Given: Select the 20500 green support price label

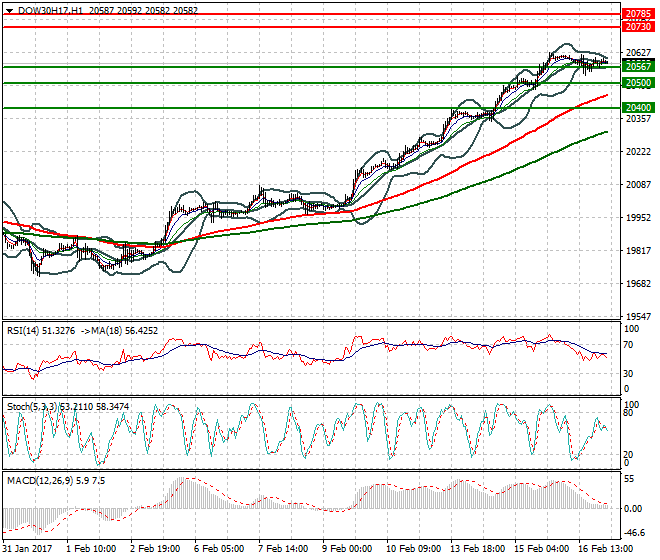Looking at the screenshot, I should tap(638, 83).
